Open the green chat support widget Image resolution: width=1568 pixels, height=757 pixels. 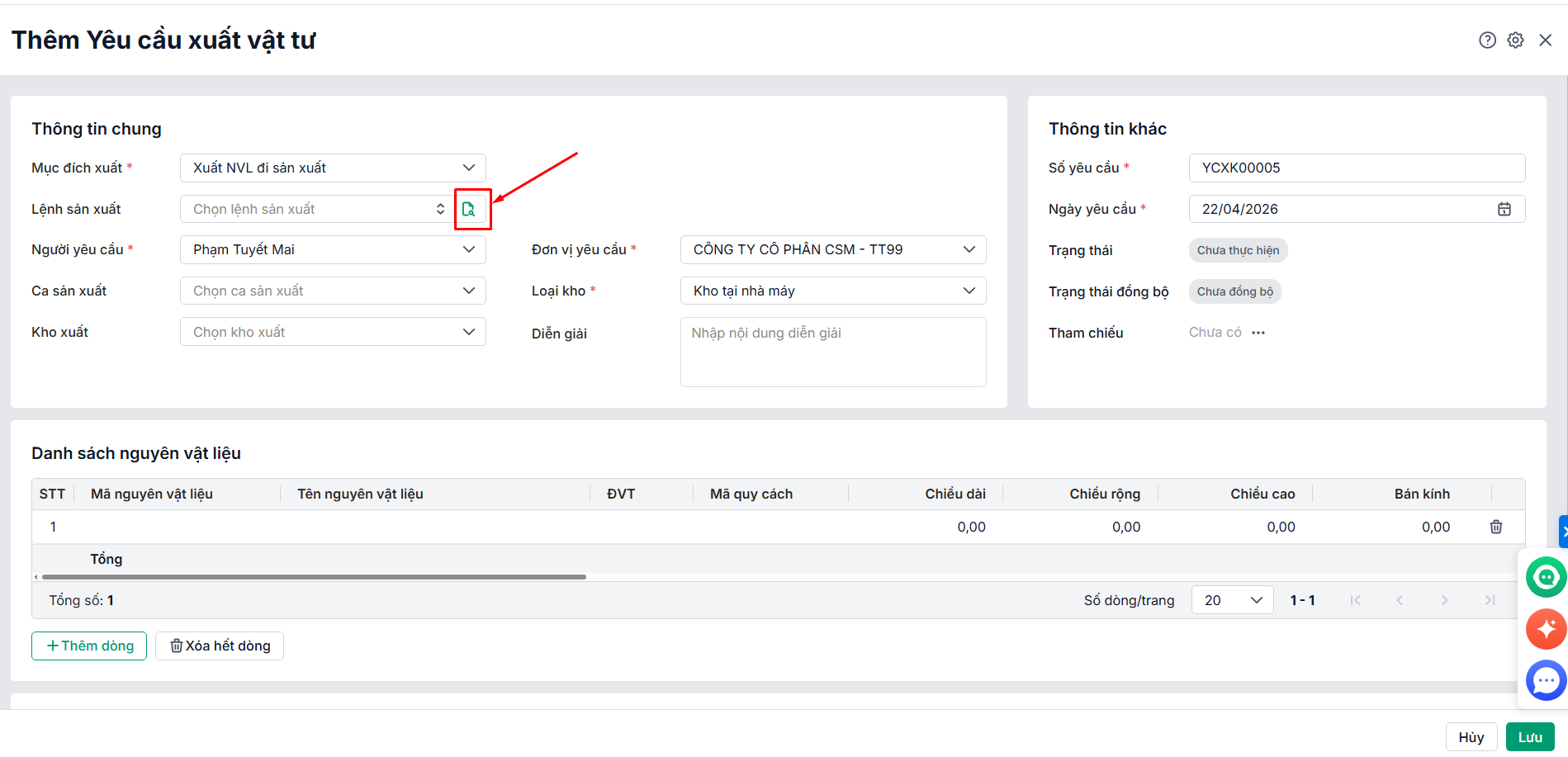click(x=1546, y=576)
